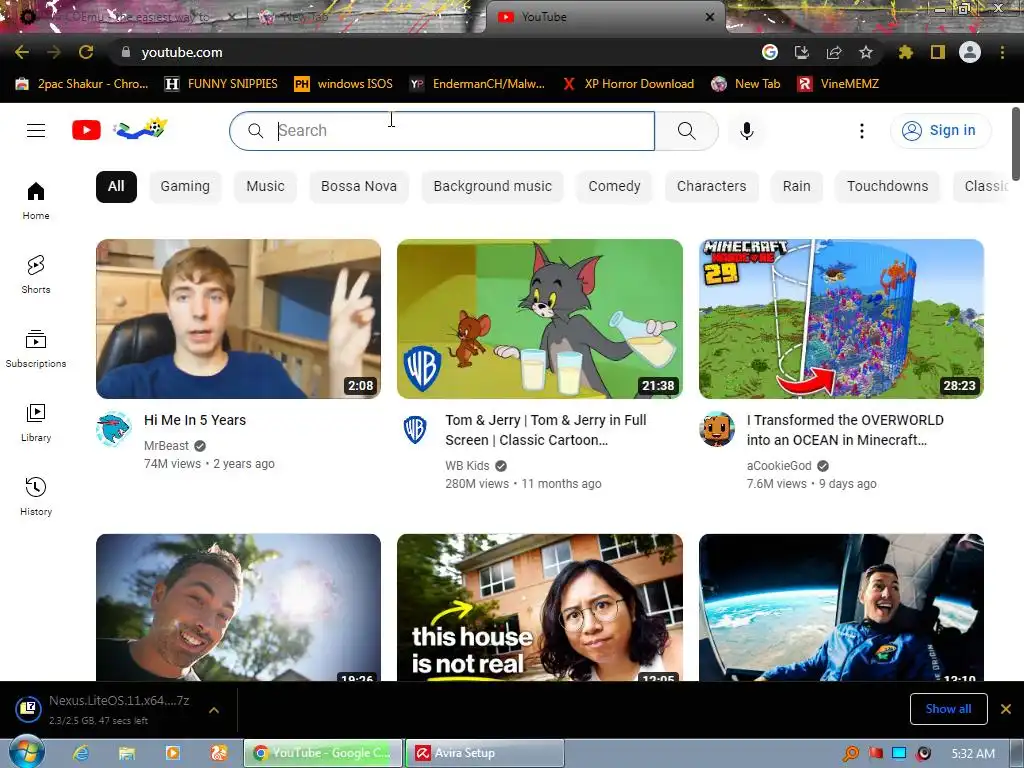This screenshot has height=768, width=1024.
Task: Close the downloads bar
Action: click(x=1006, y=709)
